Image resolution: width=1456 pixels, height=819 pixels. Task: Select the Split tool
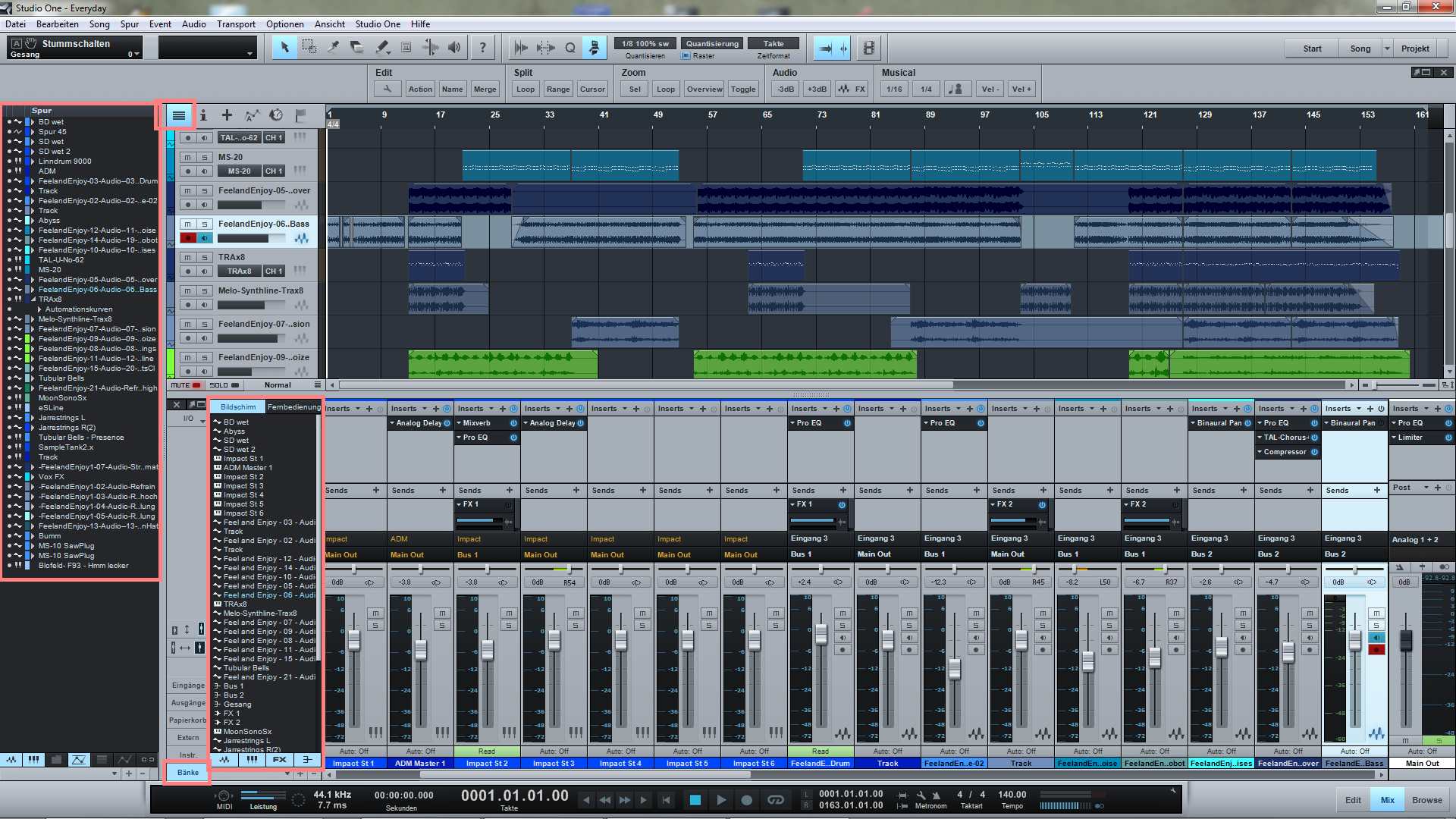point(333,48)
